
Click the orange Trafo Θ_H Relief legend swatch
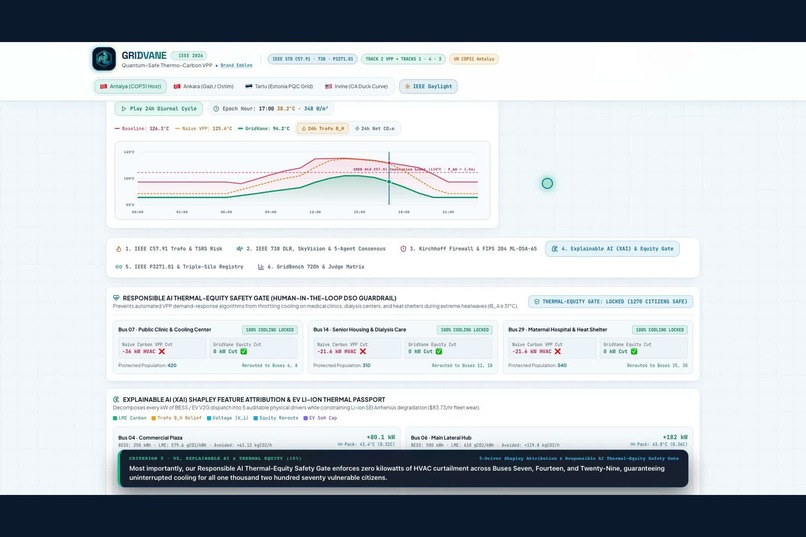coord(153,418)
